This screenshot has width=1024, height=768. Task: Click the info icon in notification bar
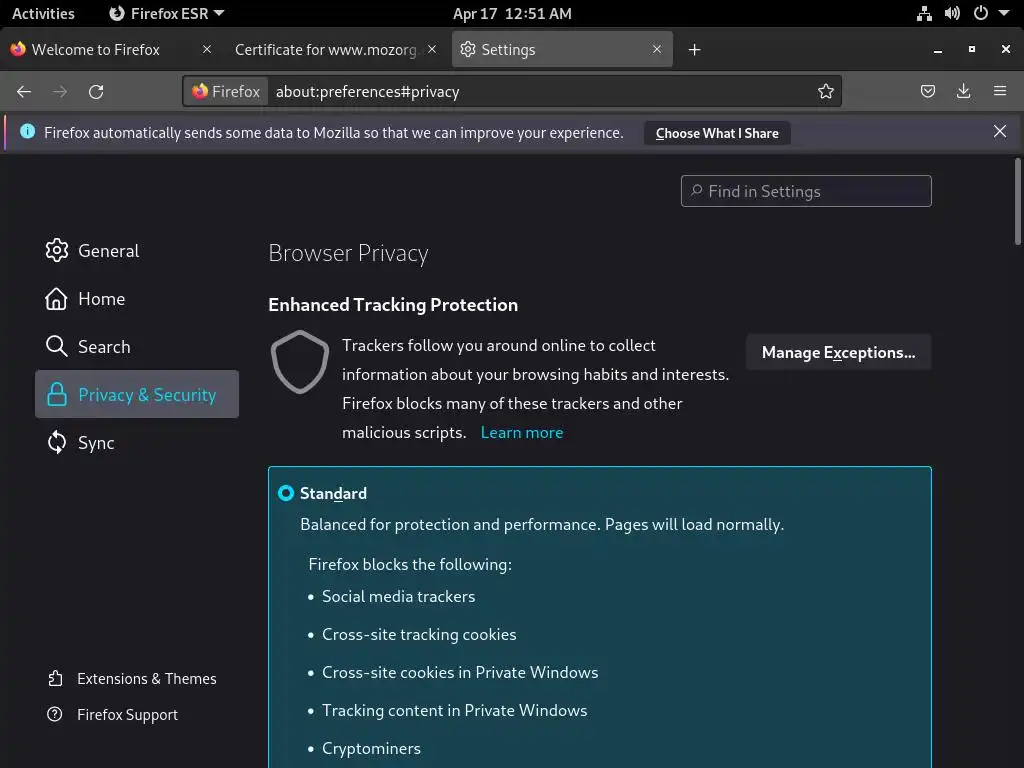pos(27,131)
